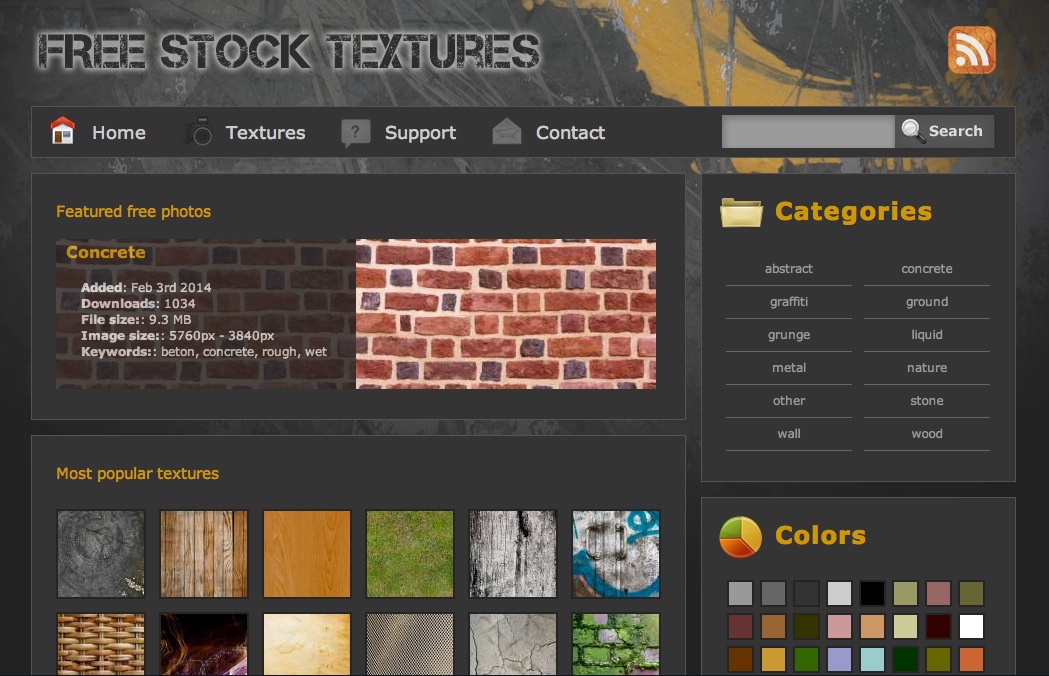Pick the white color swatch
This screenshot has width=1049, height=676.
pos(971,626)
